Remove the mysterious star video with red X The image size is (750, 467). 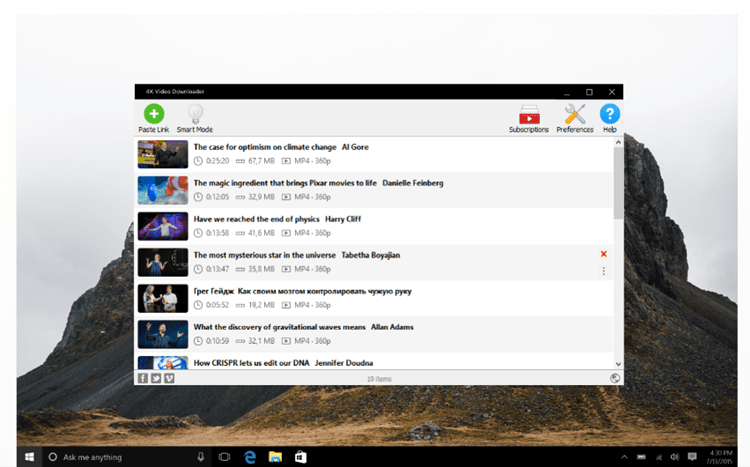click(603, 255)
